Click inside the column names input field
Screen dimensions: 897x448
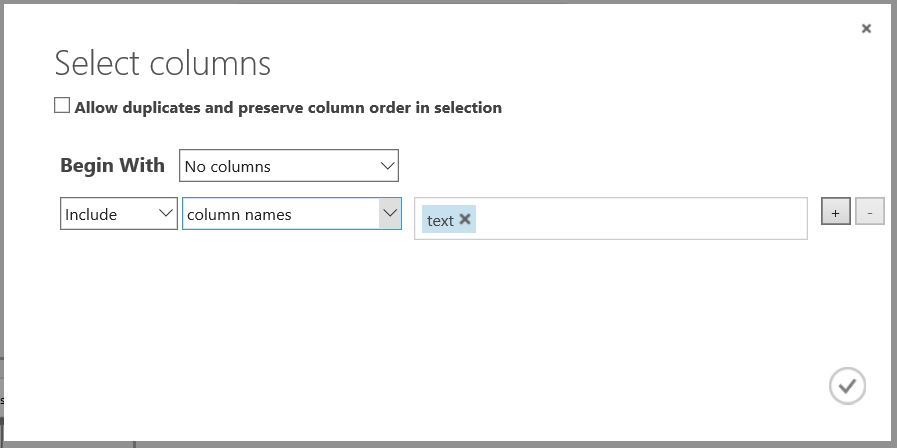coord(640,219)
